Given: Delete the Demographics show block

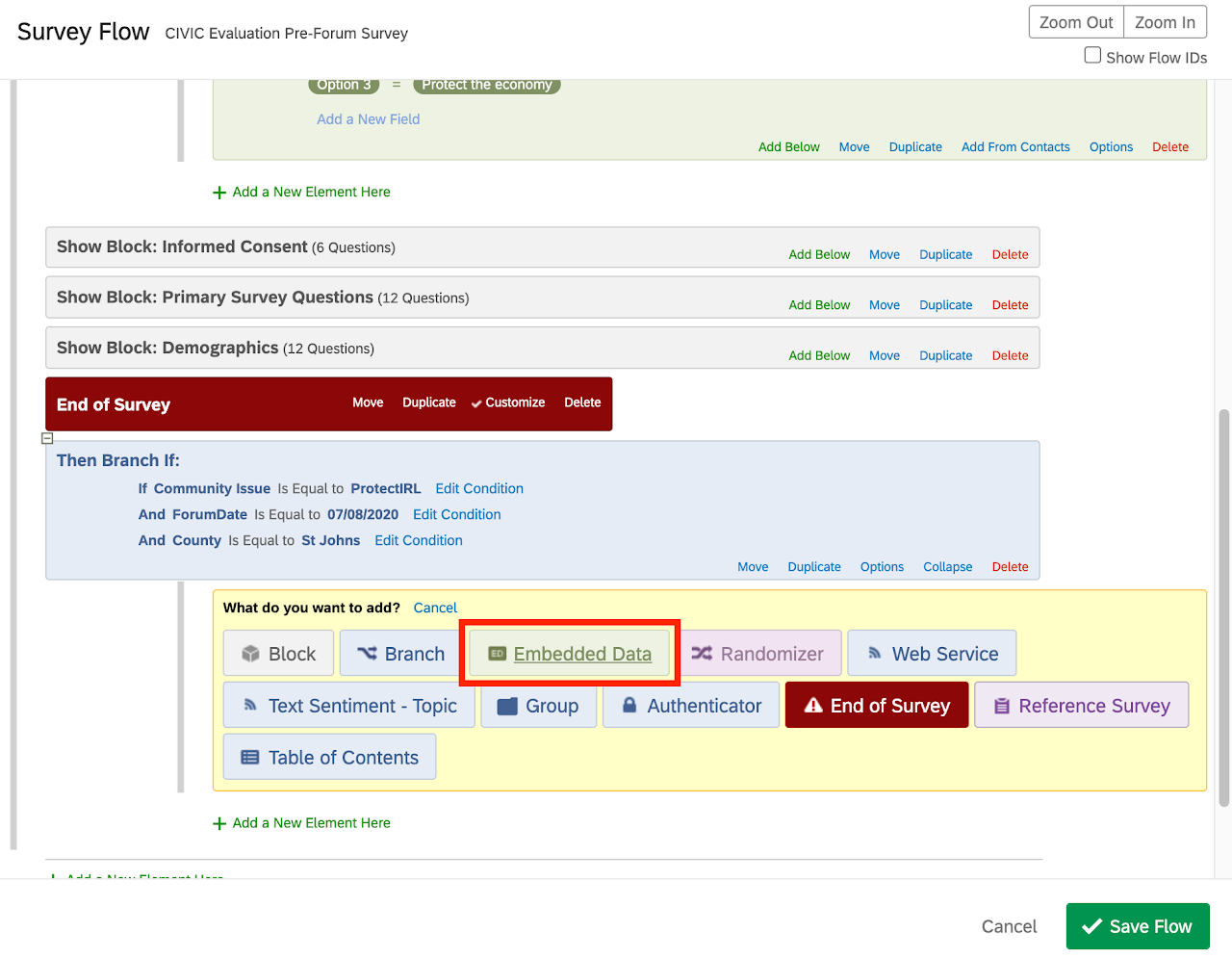Looking at the screenshot, I should (x=1010, y=355).
